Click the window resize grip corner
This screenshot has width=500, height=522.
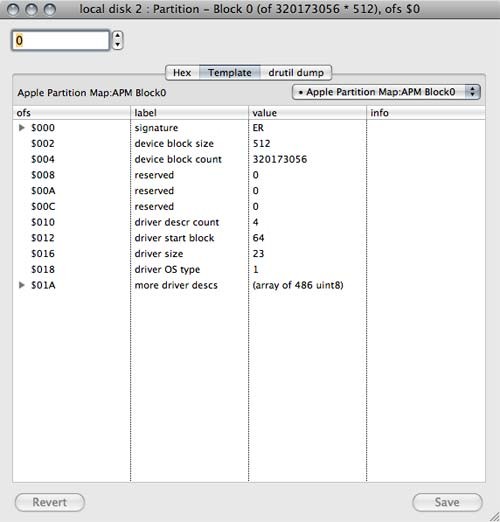493,516
